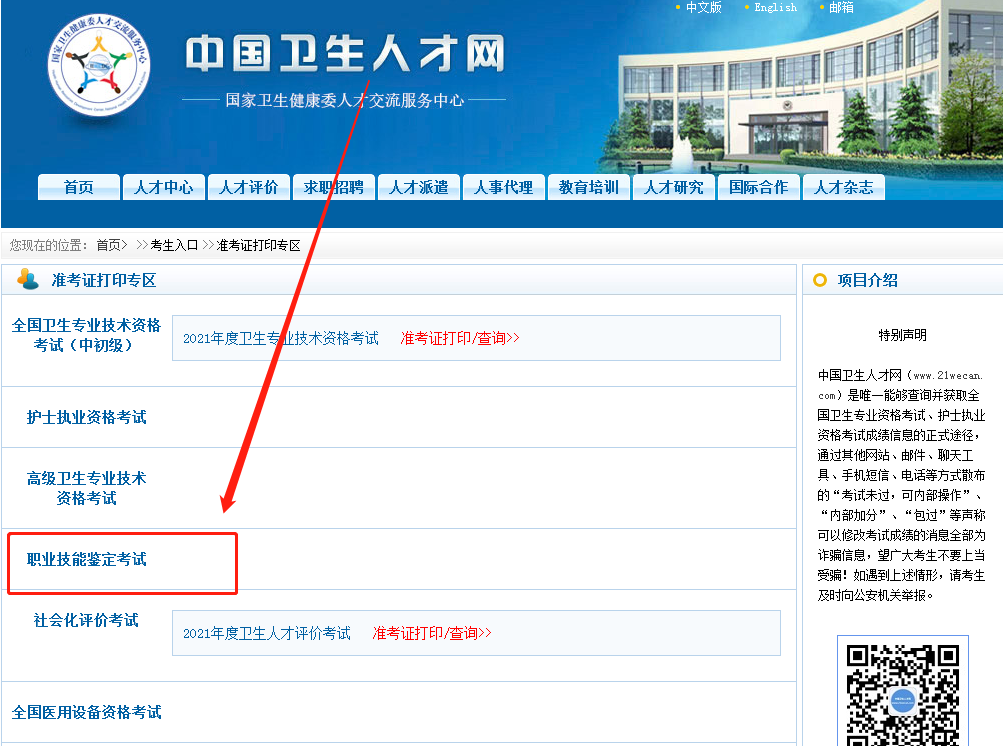This screenshot has height=746, width=1003.
Task: Select the 中文版 link at the top
Action: [x=701, y=8]
